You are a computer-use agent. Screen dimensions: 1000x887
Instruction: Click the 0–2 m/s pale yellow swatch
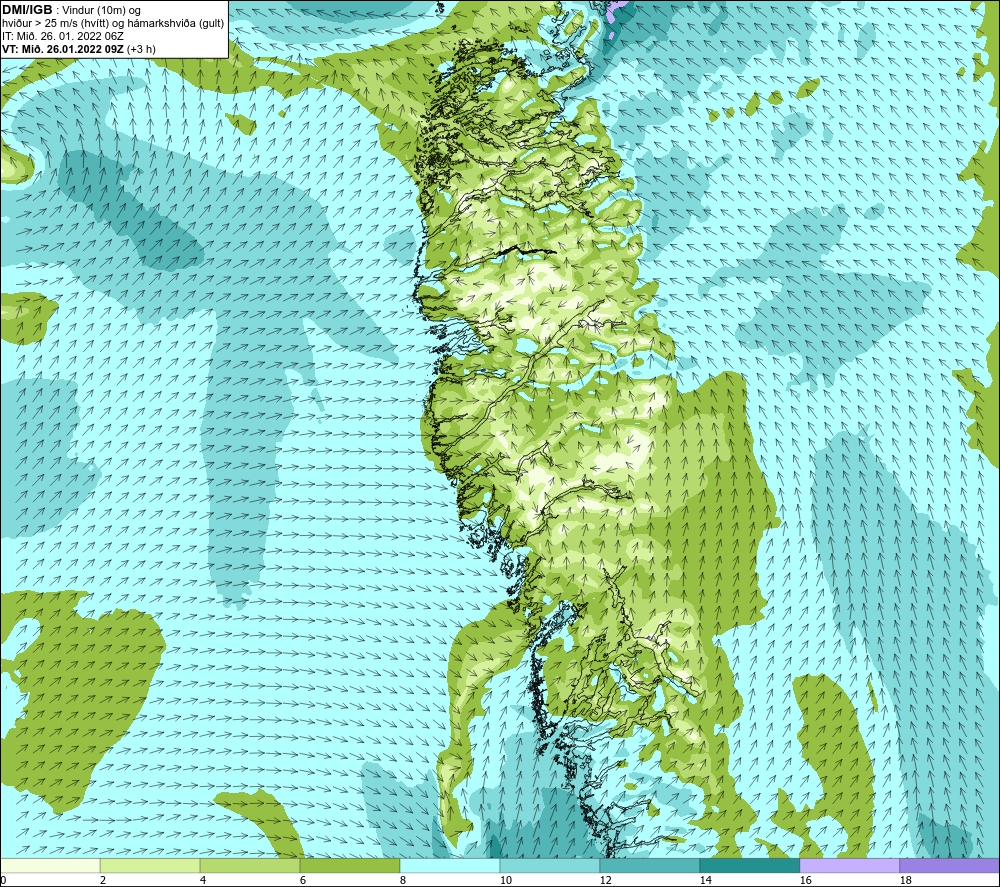(50, 865)
